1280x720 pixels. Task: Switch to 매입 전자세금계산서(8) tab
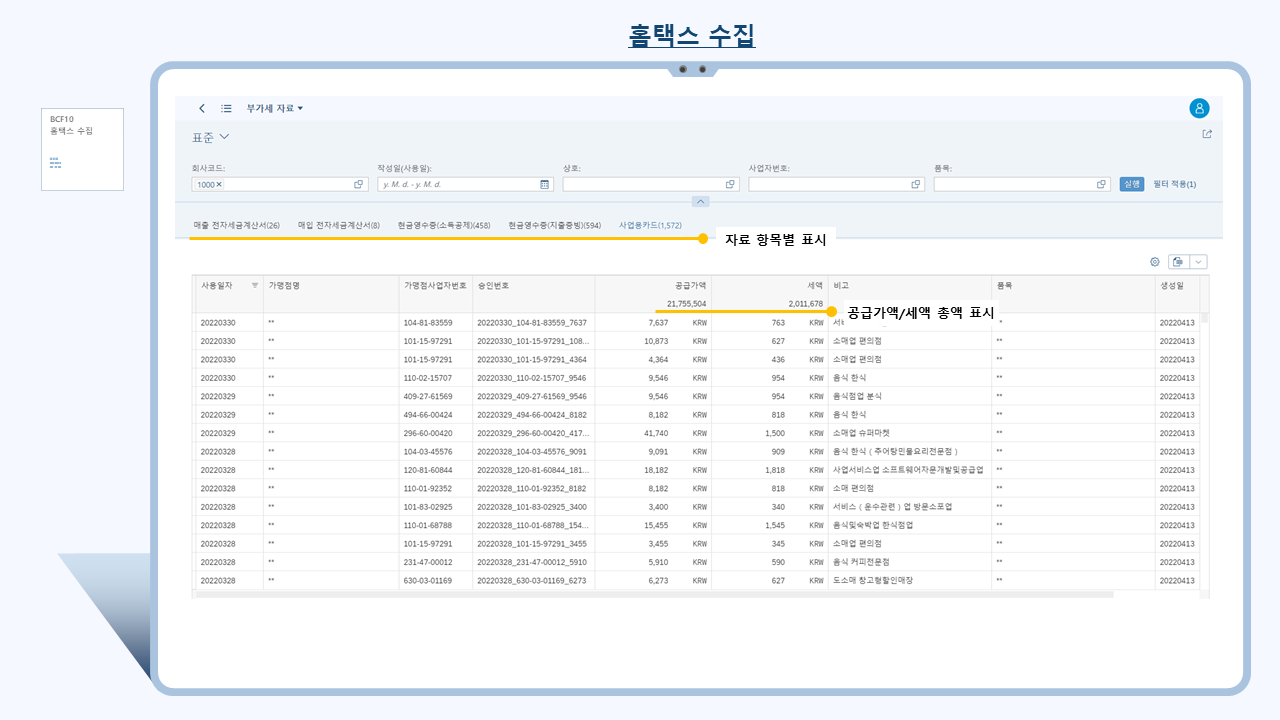pos(339,225)
